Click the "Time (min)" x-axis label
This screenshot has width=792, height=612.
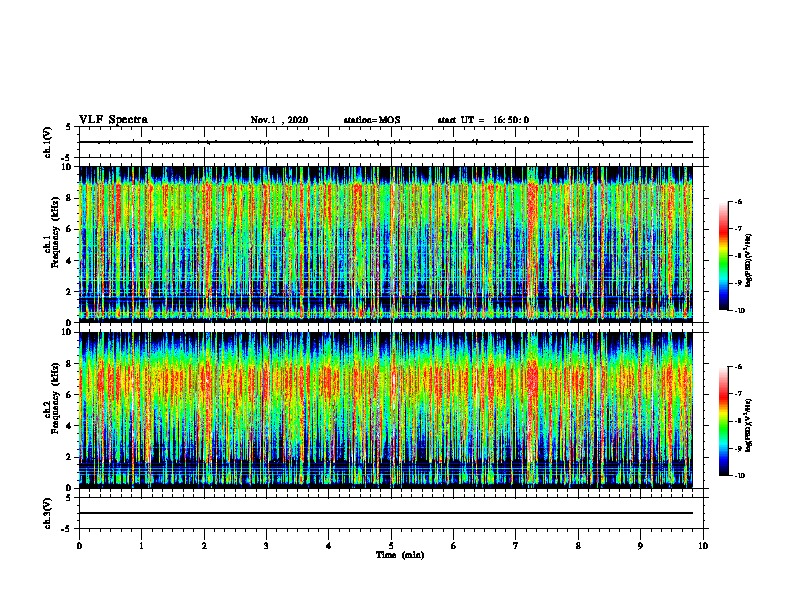[x=400, y=555]
